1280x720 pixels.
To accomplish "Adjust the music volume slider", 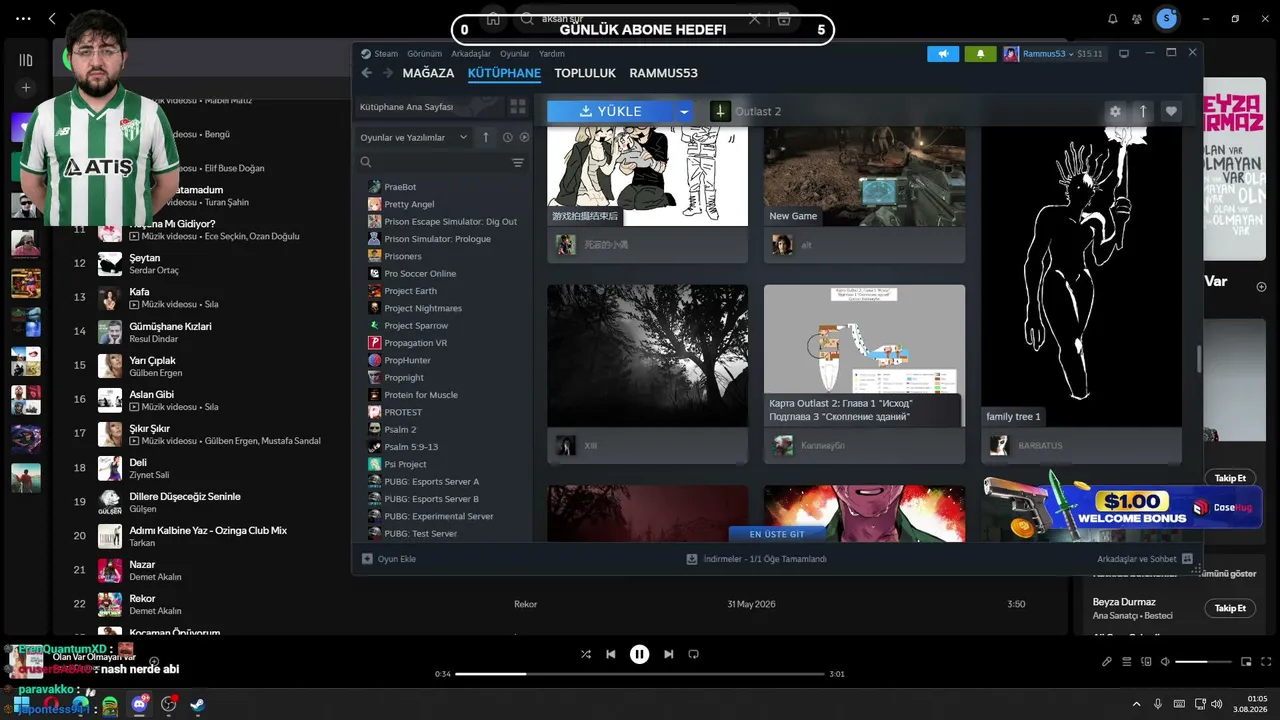I will [1204, 662].
